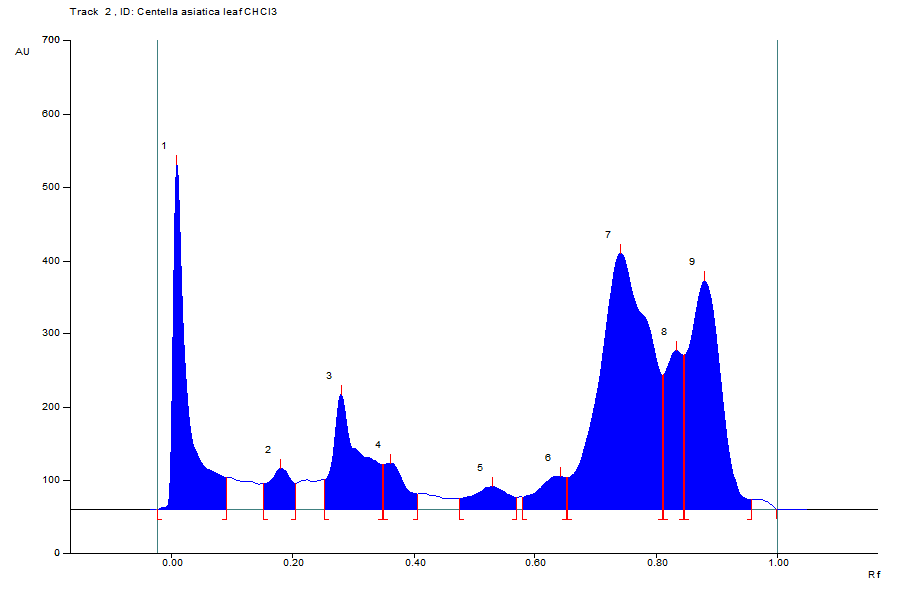
Task: Click the 400 tick on the AU axis
Action: click(x=51, y=261)
